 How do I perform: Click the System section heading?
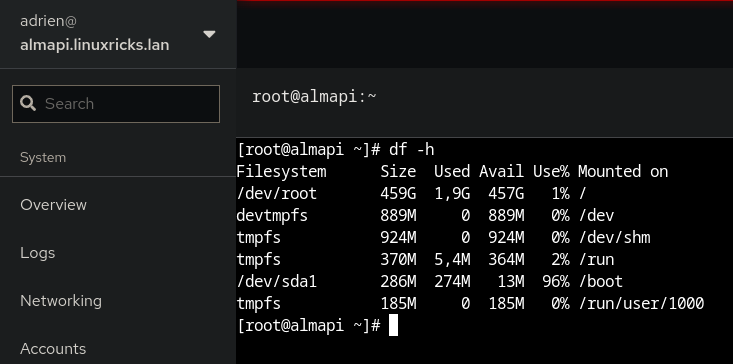(x=43, y=157)
